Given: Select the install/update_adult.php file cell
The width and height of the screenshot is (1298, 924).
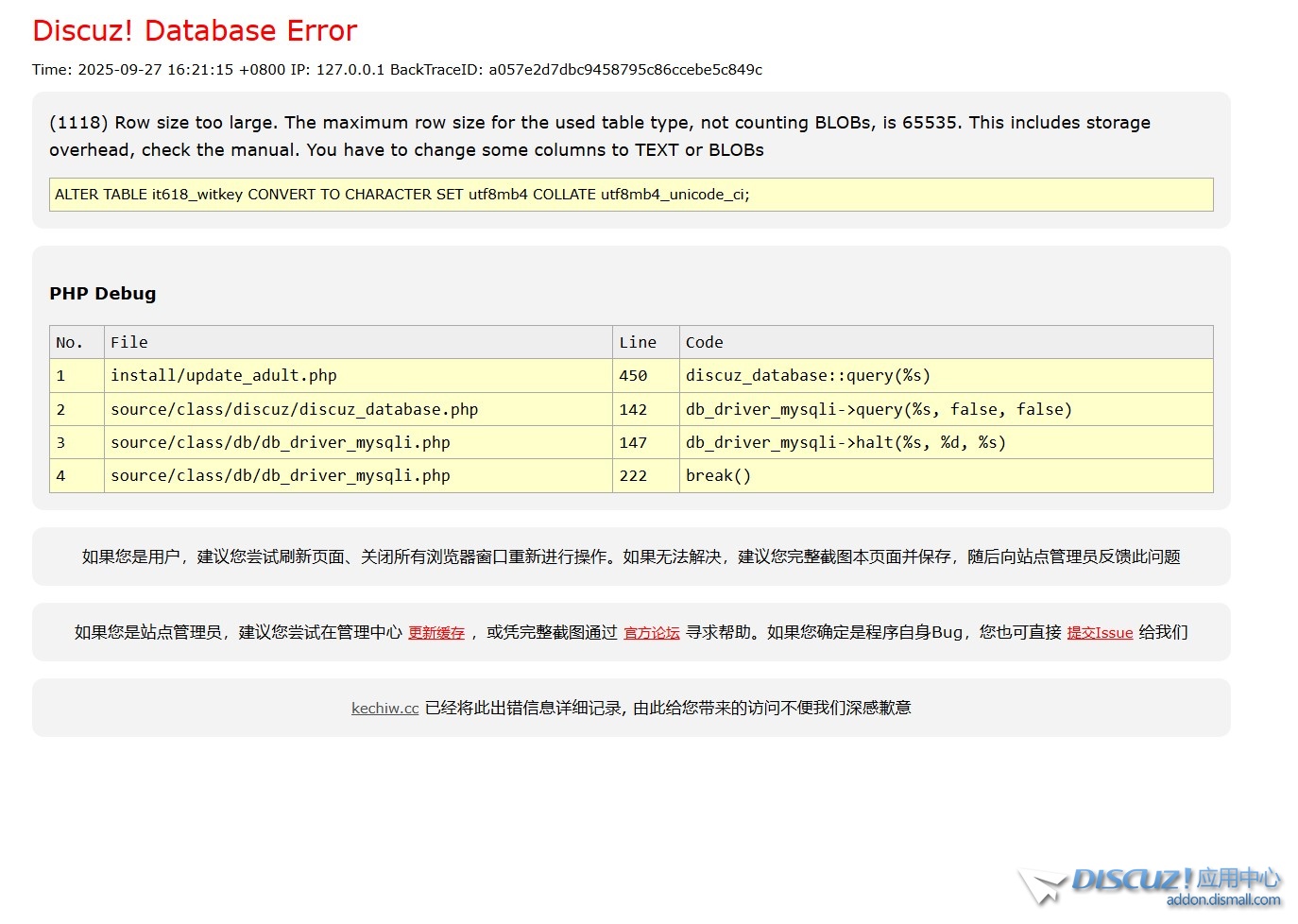Looking at the screenshot, I should click(223, 376).
